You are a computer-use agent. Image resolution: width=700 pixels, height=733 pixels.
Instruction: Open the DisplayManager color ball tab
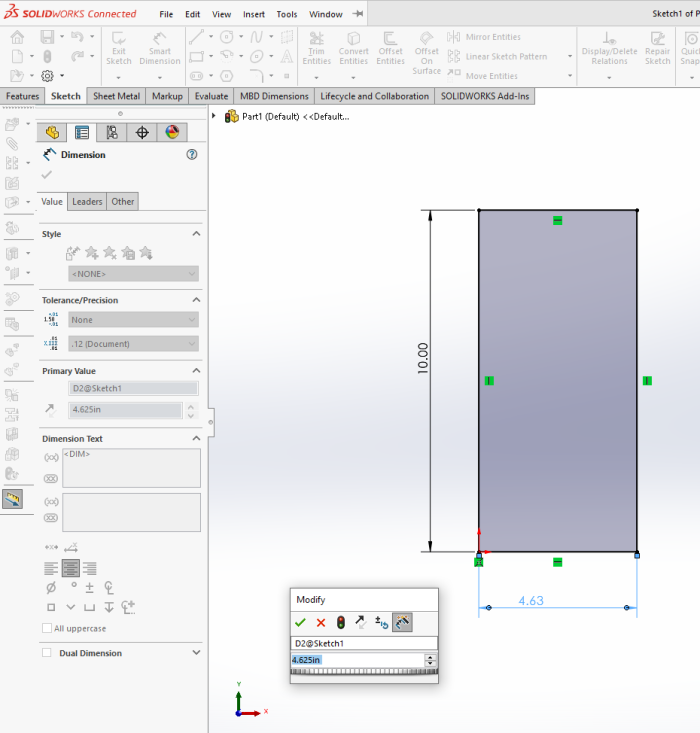172,132
